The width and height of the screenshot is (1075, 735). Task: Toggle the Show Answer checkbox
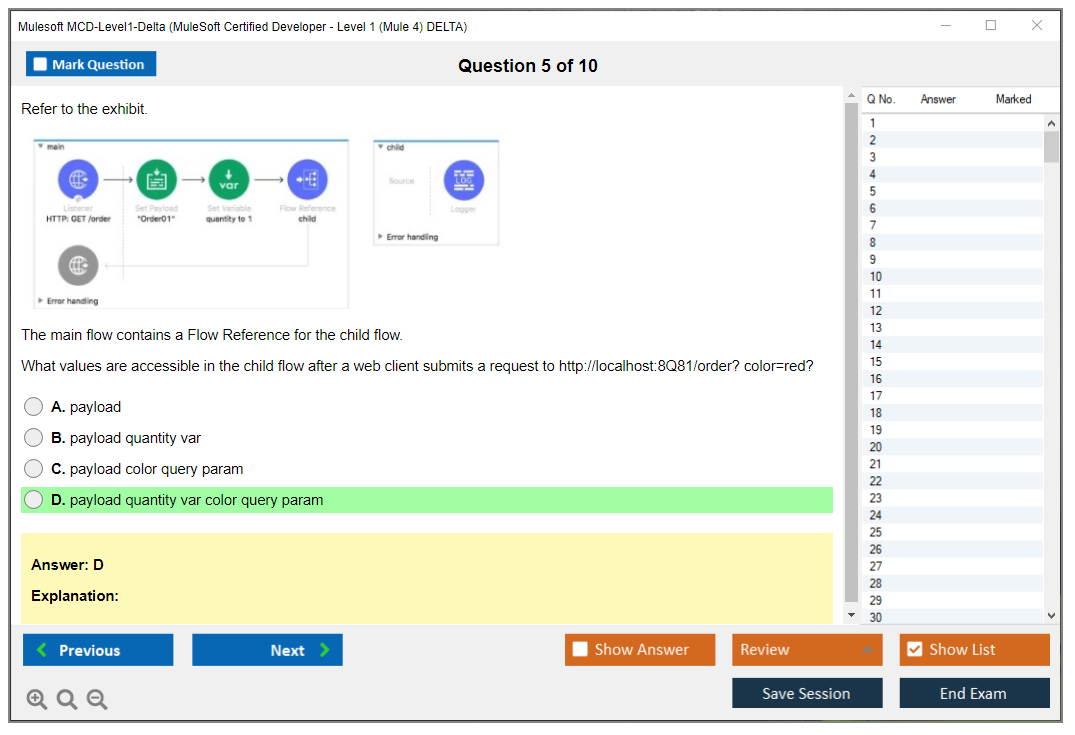pos(580,650)
